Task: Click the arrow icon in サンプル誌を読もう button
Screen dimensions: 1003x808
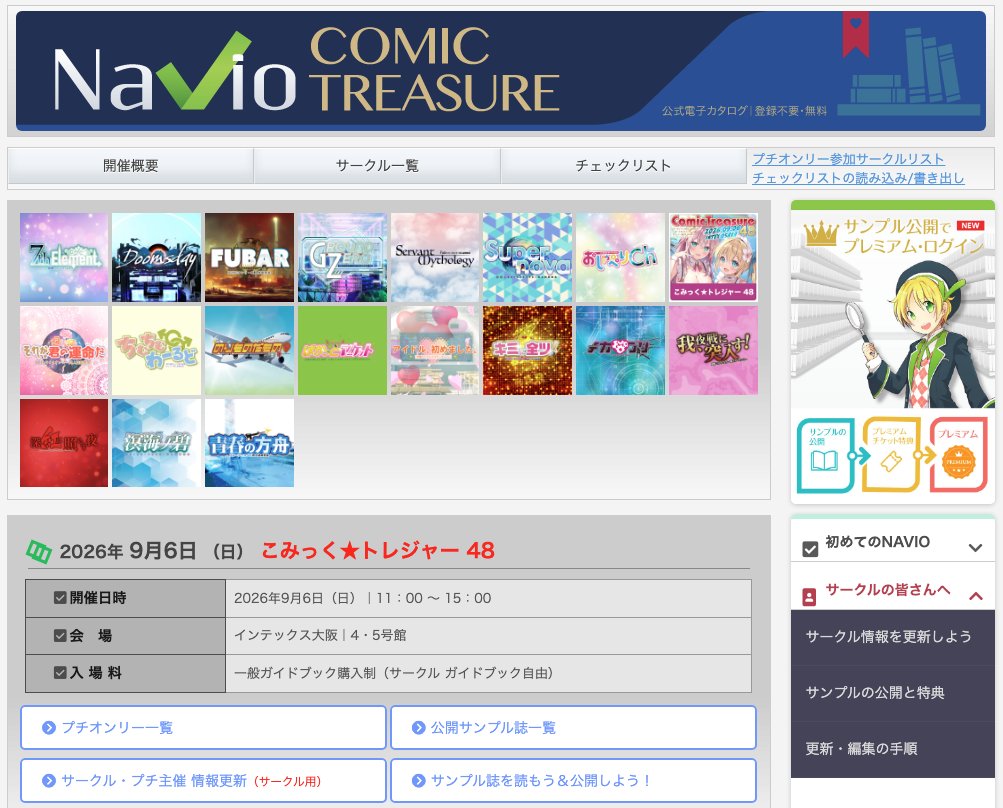Action: [418, 780]
